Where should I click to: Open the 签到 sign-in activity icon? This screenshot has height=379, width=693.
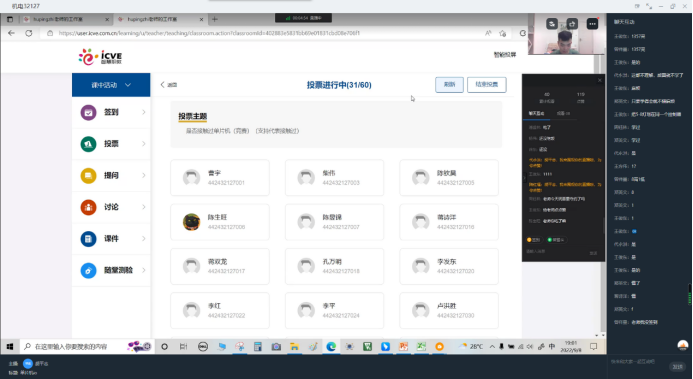point(88,112)
